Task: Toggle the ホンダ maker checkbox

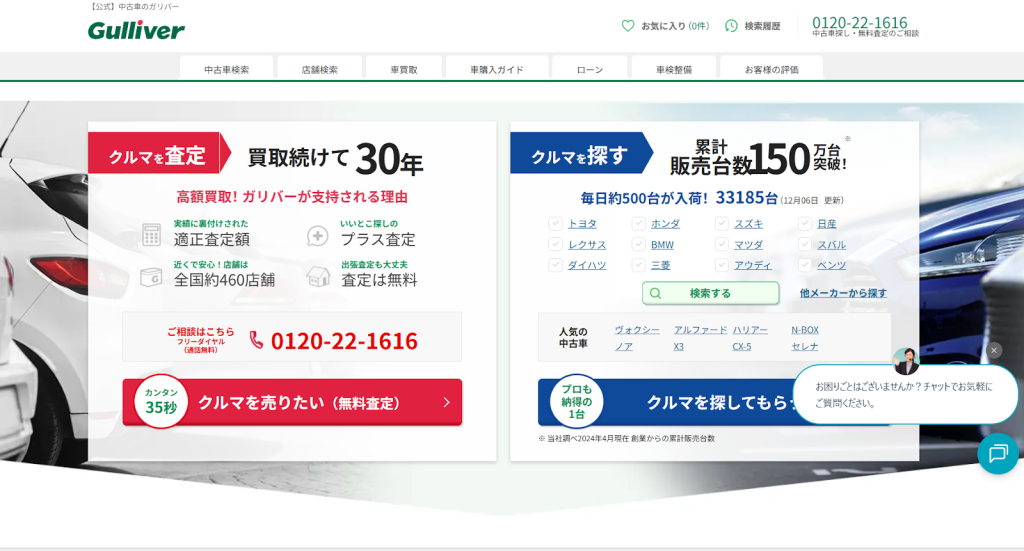Action: pyautogui.click(x=638, y=224)
